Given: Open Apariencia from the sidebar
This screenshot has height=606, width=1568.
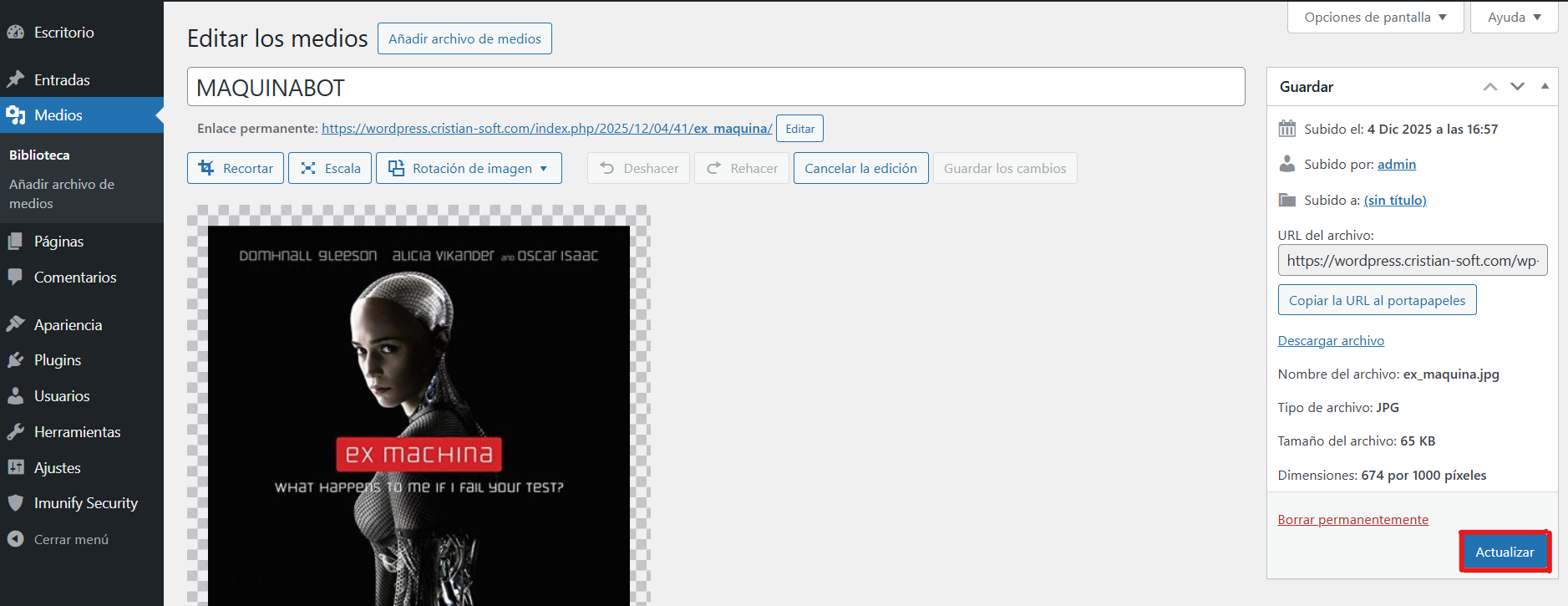Looking at the screenshot, I should pyautogui.click(x=68, y=325).
